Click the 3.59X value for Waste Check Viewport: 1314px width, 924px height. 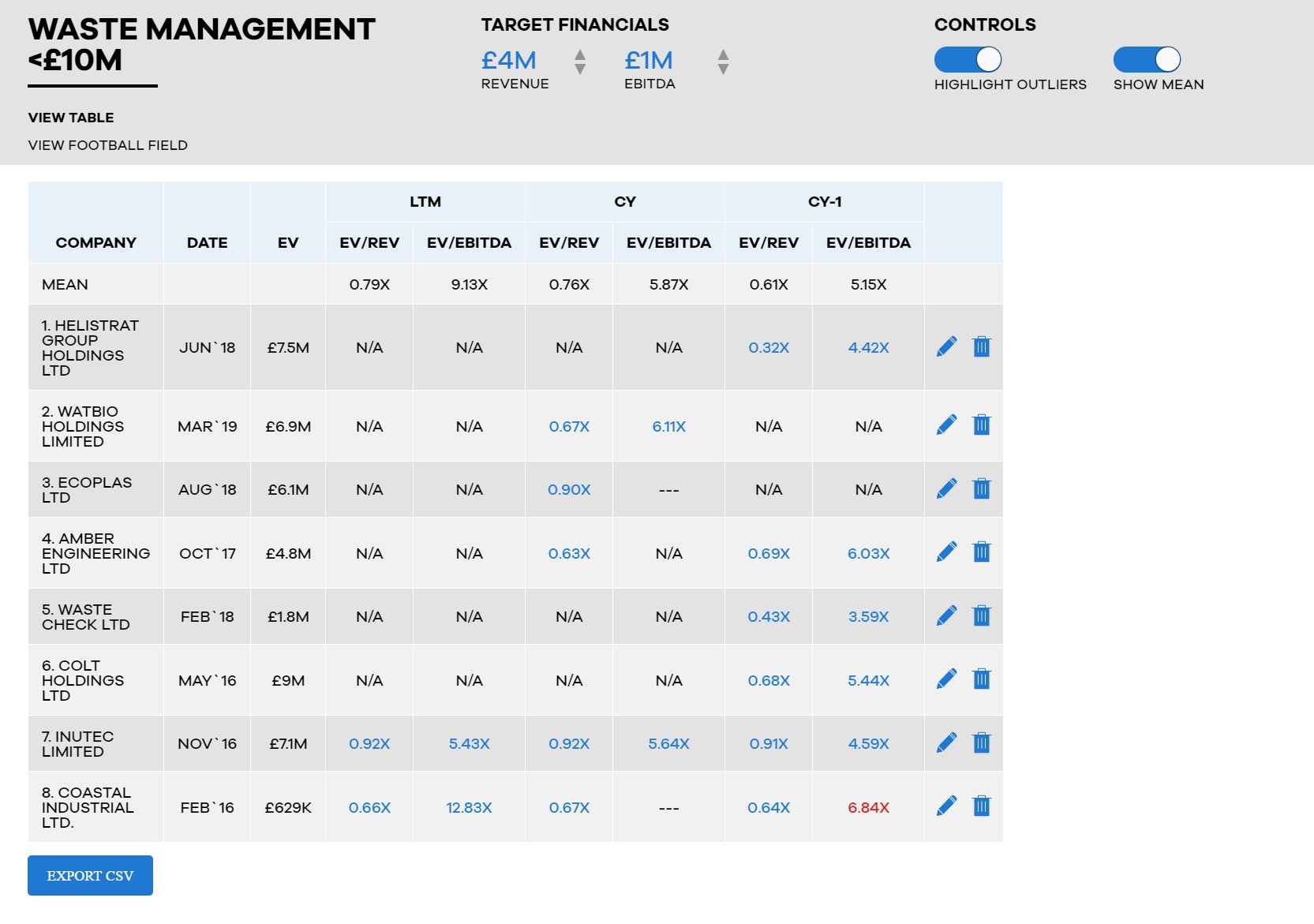(869, 616)
